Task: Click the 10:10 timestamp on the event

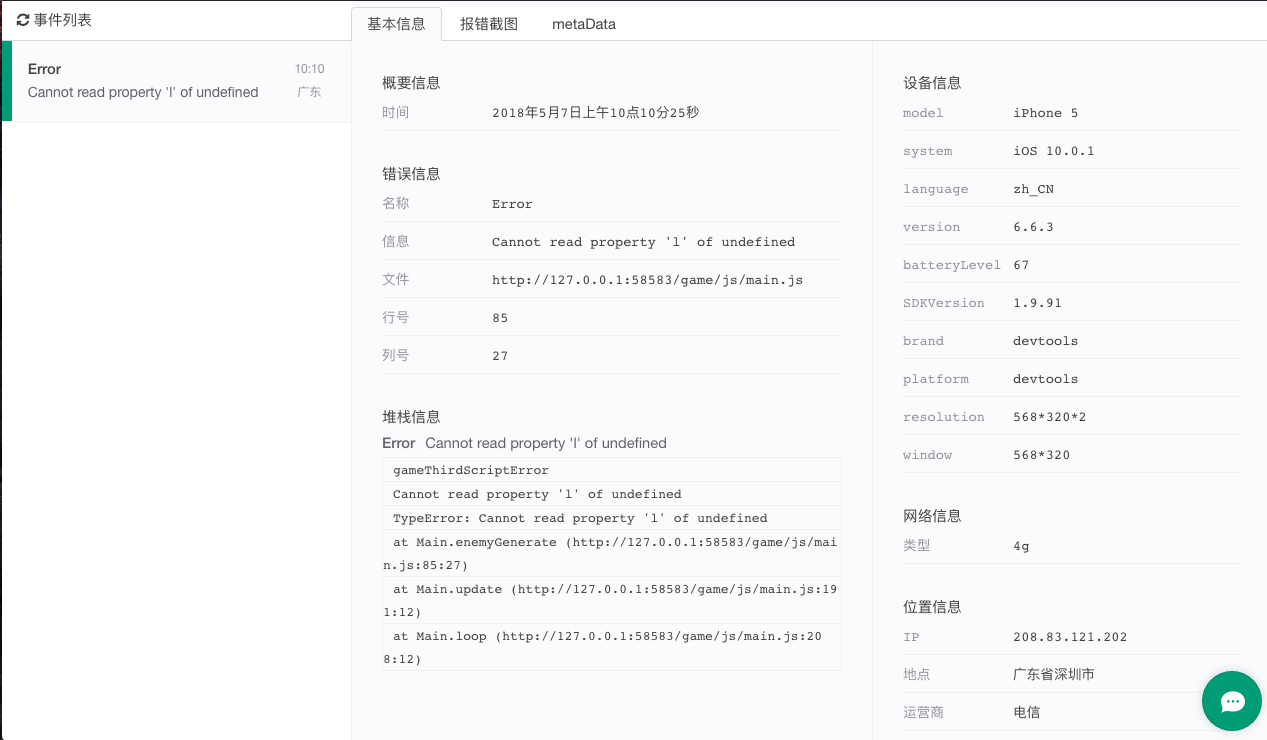Action: click(309, 69)
